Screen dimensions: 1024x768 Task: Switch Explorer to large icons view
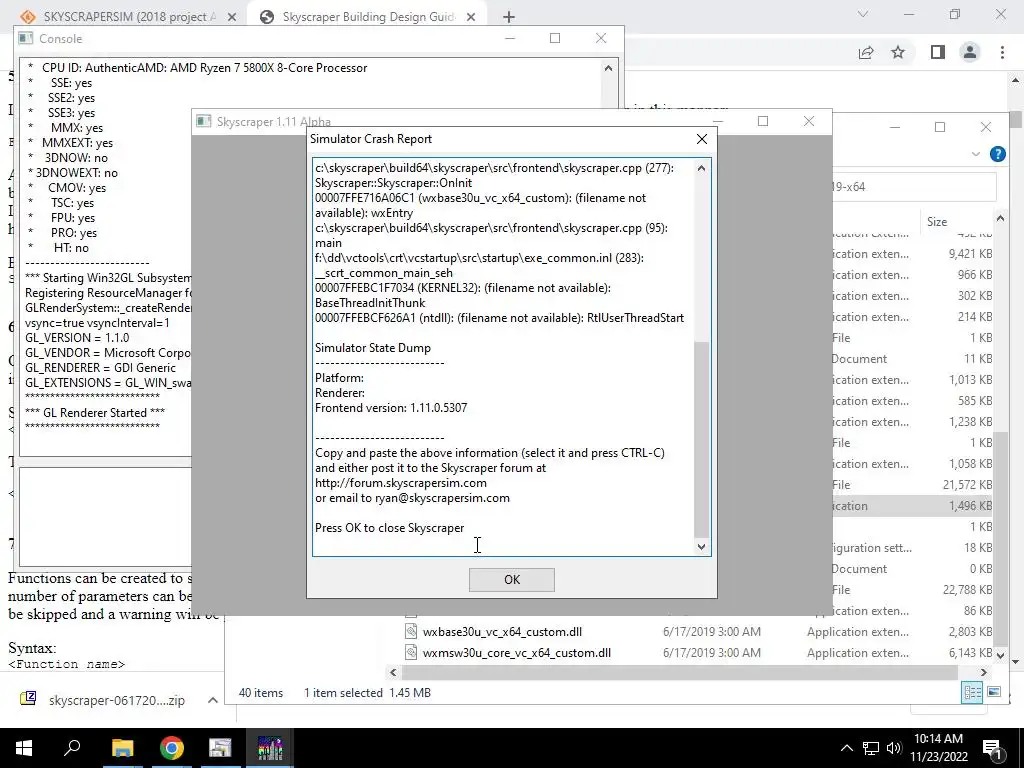[994, 692]
